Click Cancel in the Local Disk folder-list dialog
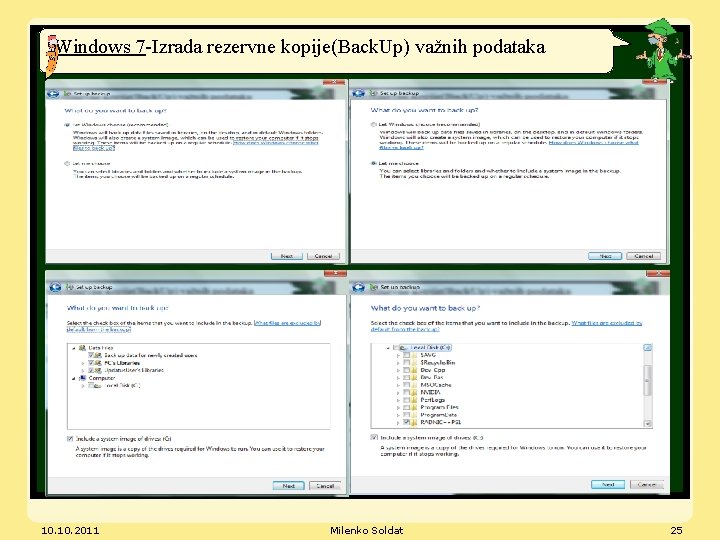Viewport: 720px width, 540px height. [647, 484]
